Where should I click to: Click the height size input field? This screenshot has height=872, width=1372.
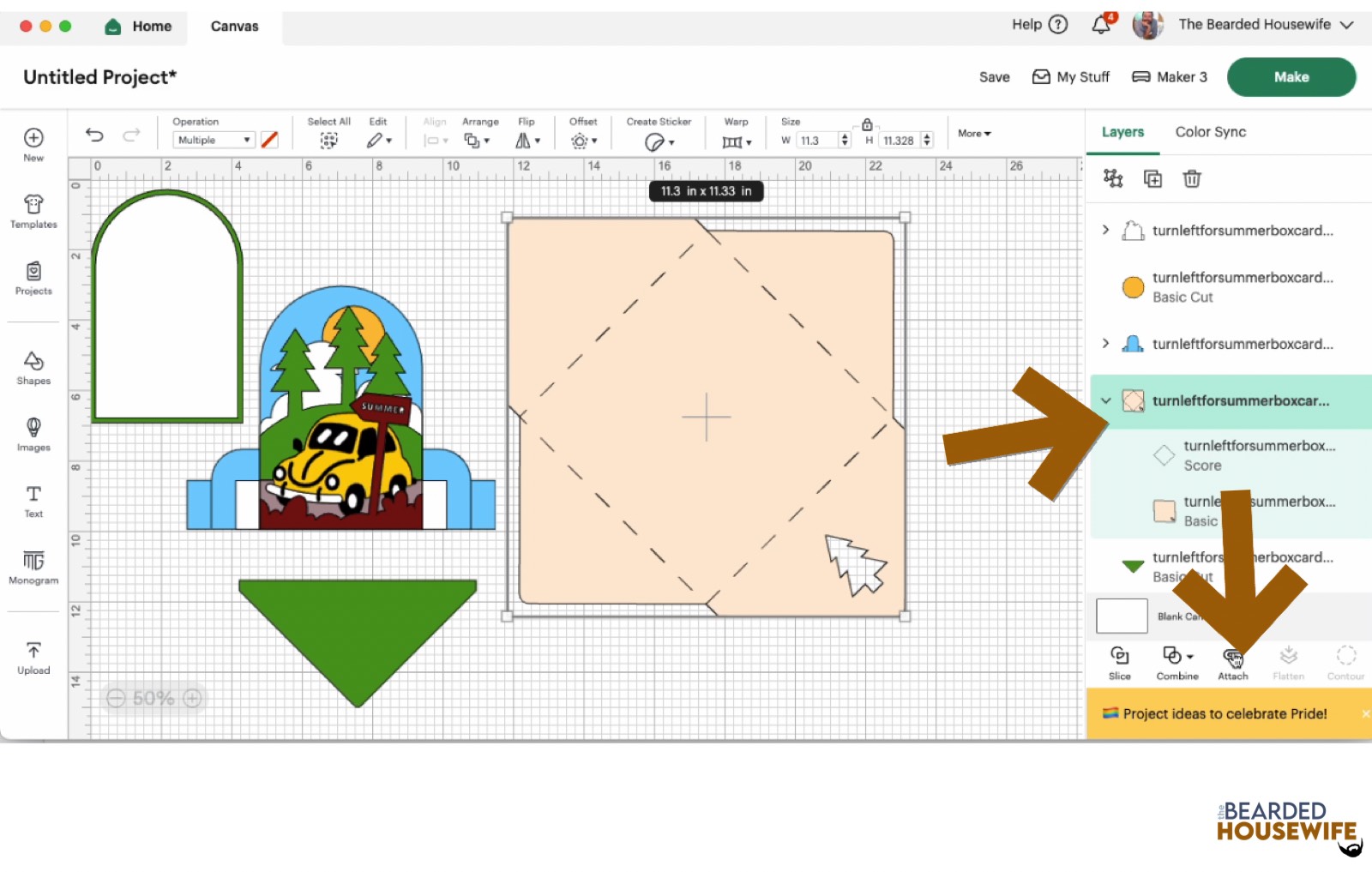pos(900,141)
